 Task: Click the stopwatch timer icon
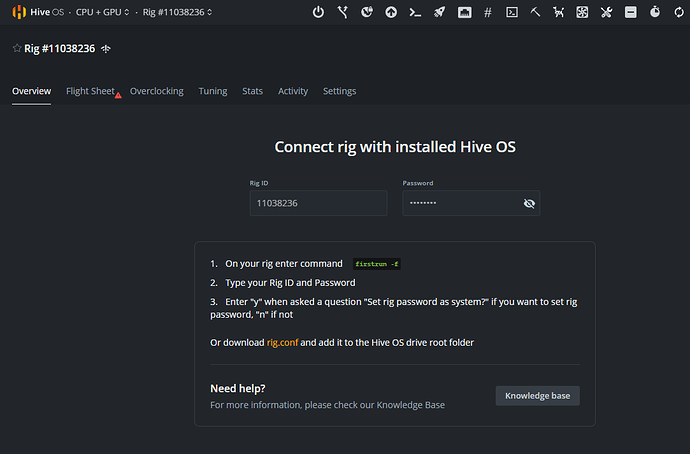[655, 12]
